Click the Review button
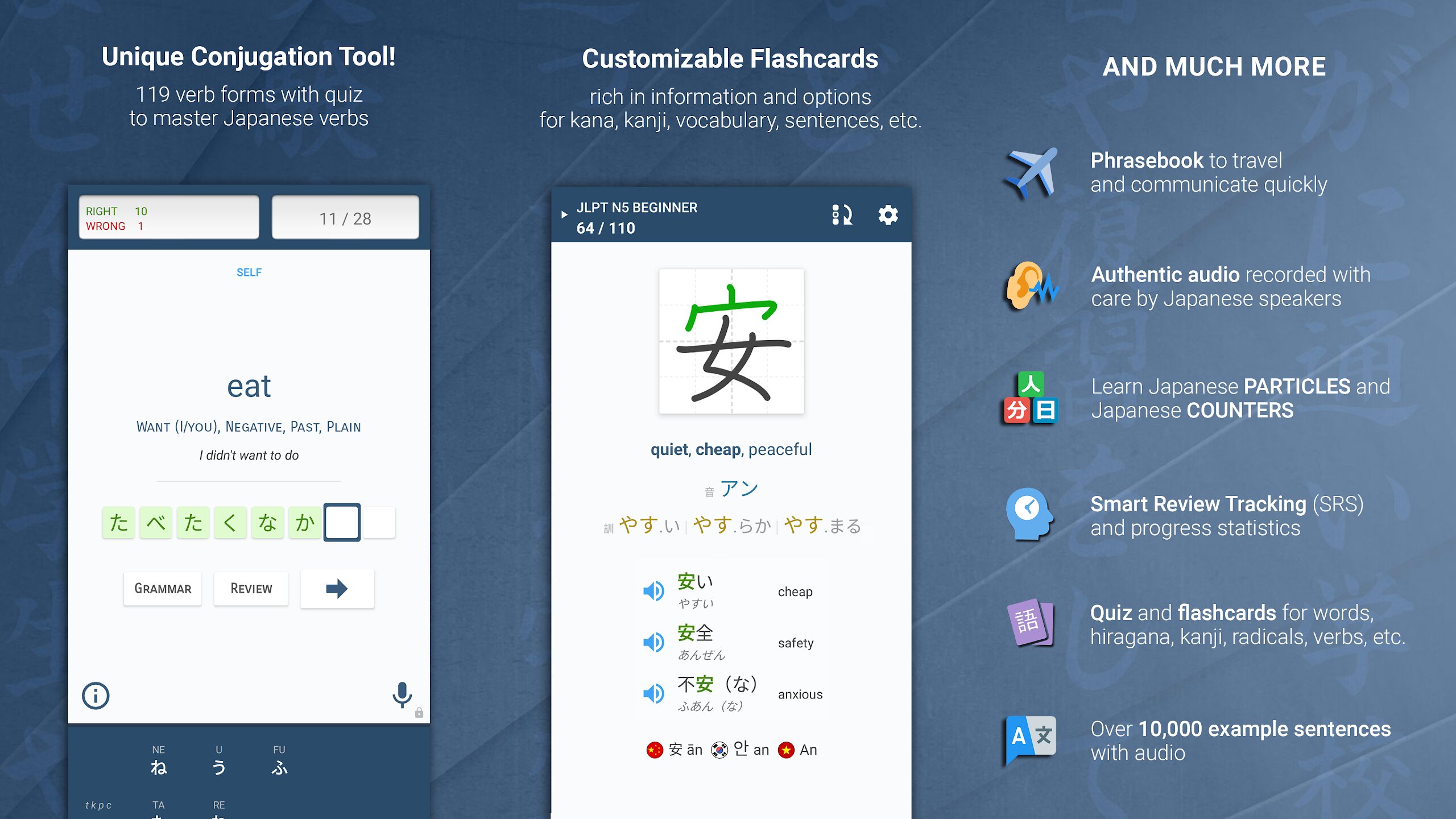Image resolution: width=1456 pixels, height=819 pixels. tap(251, 589)
